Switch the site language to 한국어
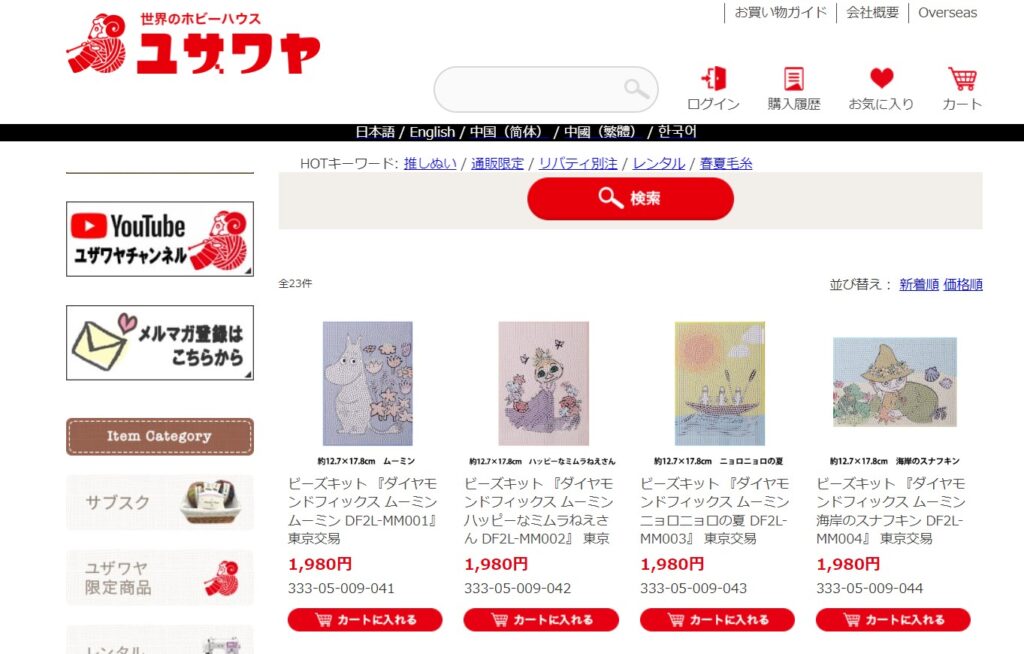The width and height of the screenshot is (1024, 654). pos(677,132)
